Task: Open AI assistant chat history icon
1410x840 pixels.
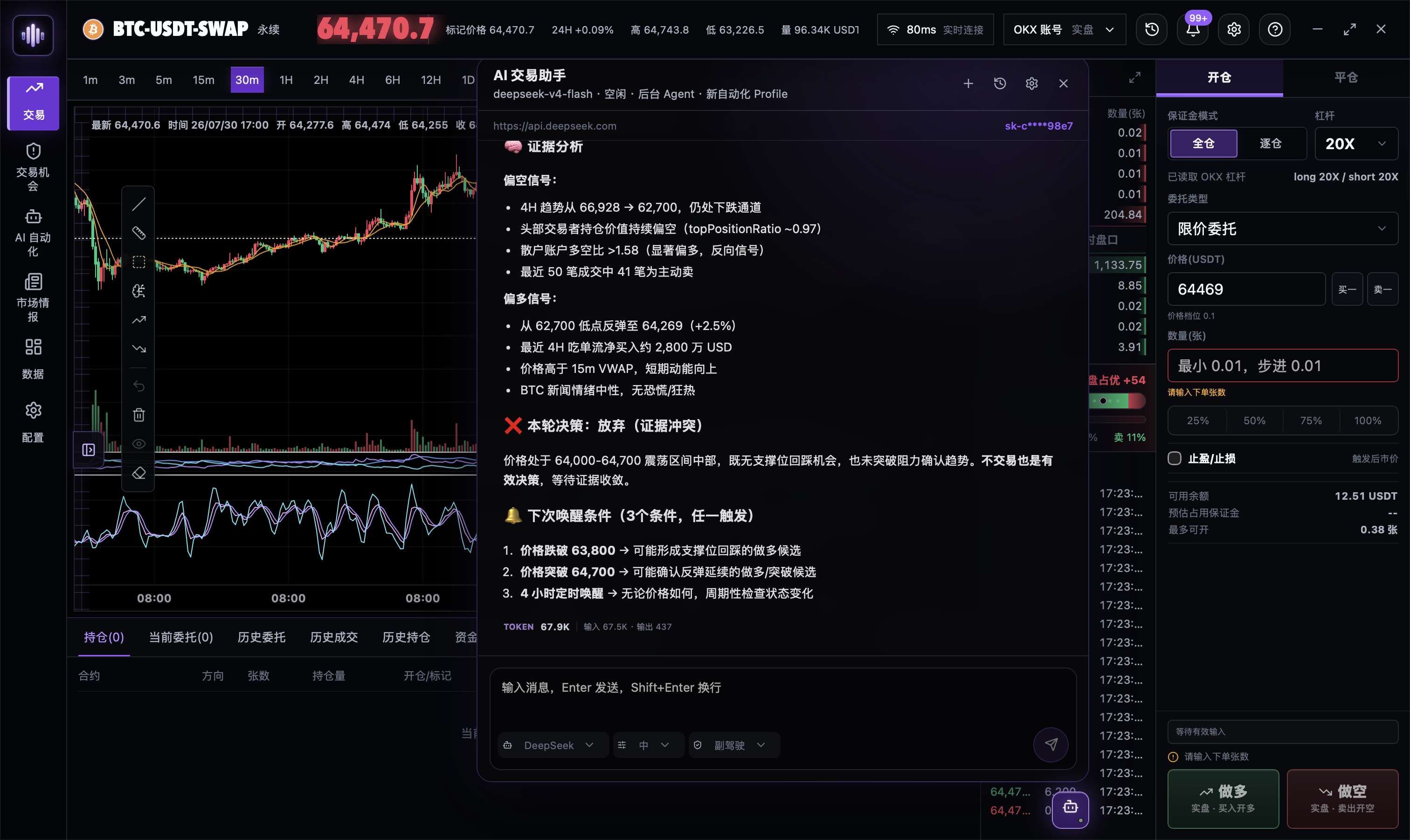Action: [x=1000, y=84]
